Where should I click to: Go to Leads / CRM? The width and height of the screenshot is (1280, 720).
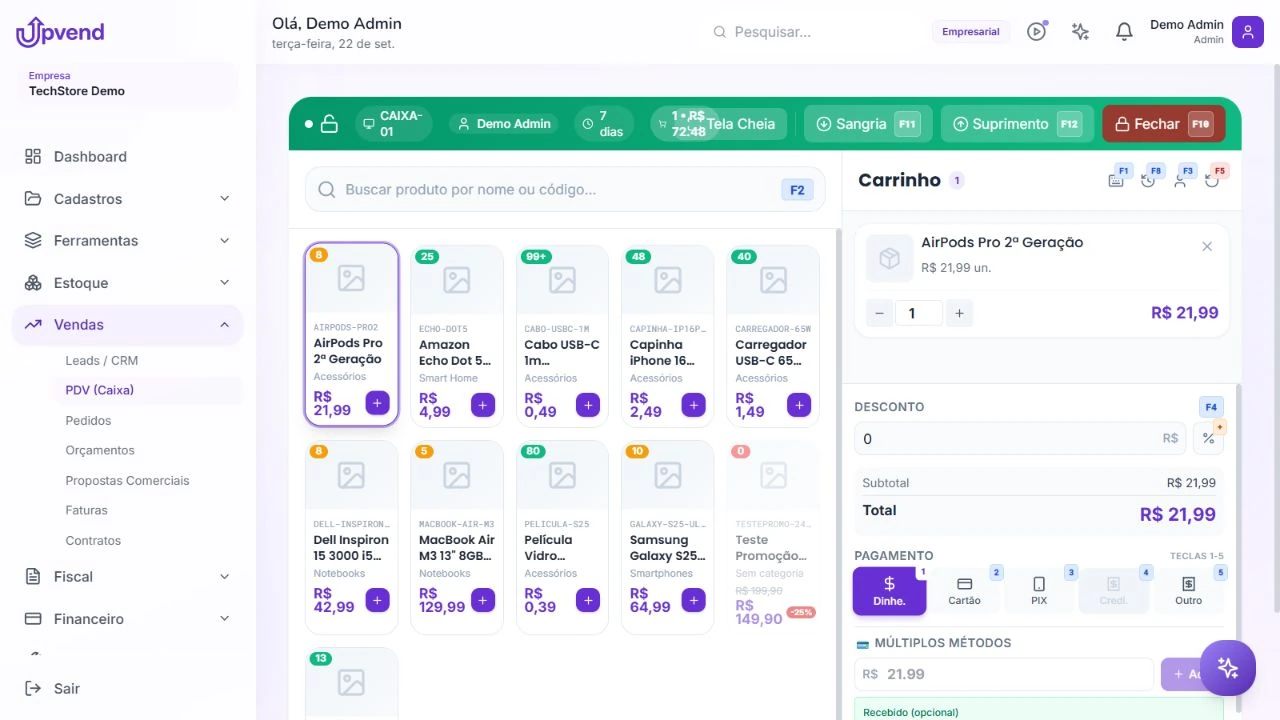pyautogui.click(x=102, y=361)
